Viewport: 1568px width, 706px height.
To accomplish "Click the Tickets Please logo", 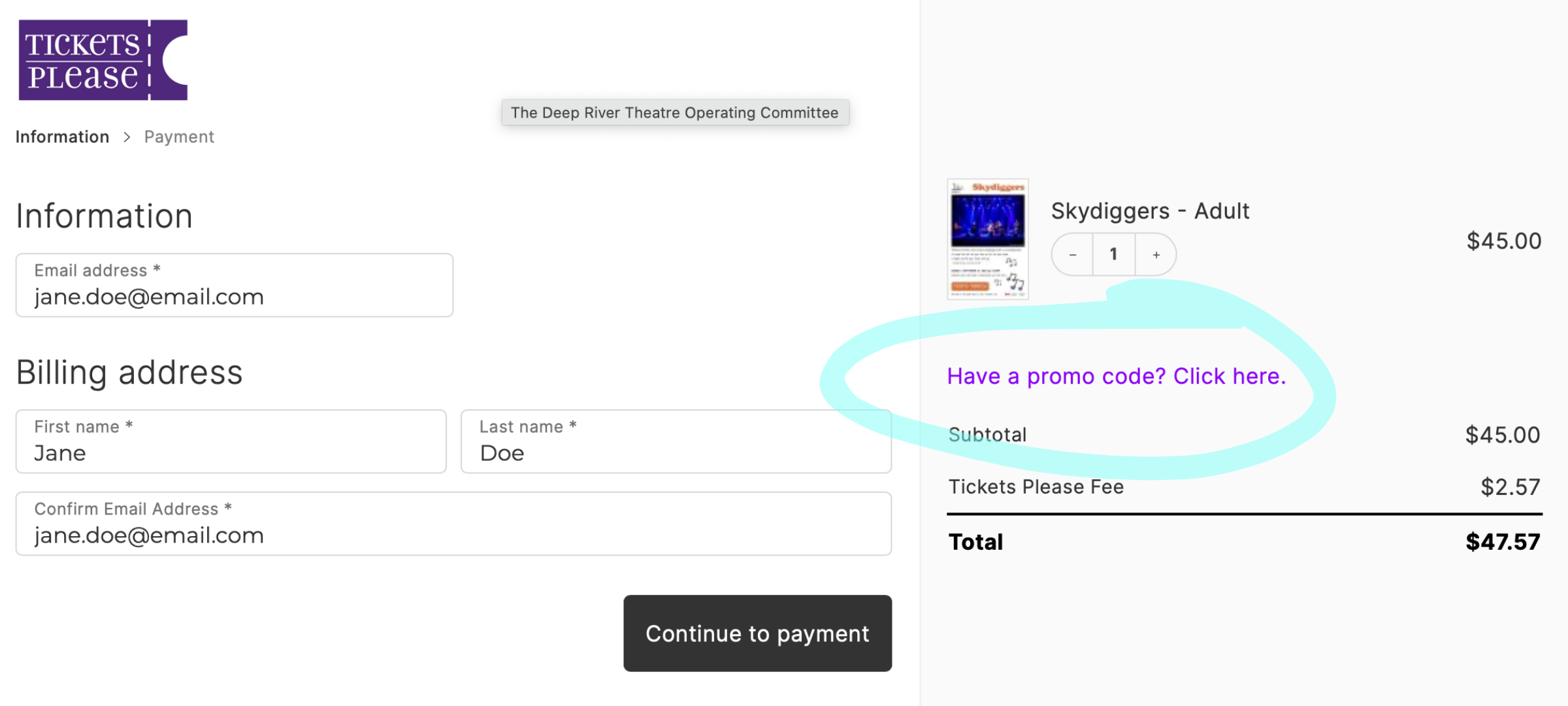I will point(103,60).
